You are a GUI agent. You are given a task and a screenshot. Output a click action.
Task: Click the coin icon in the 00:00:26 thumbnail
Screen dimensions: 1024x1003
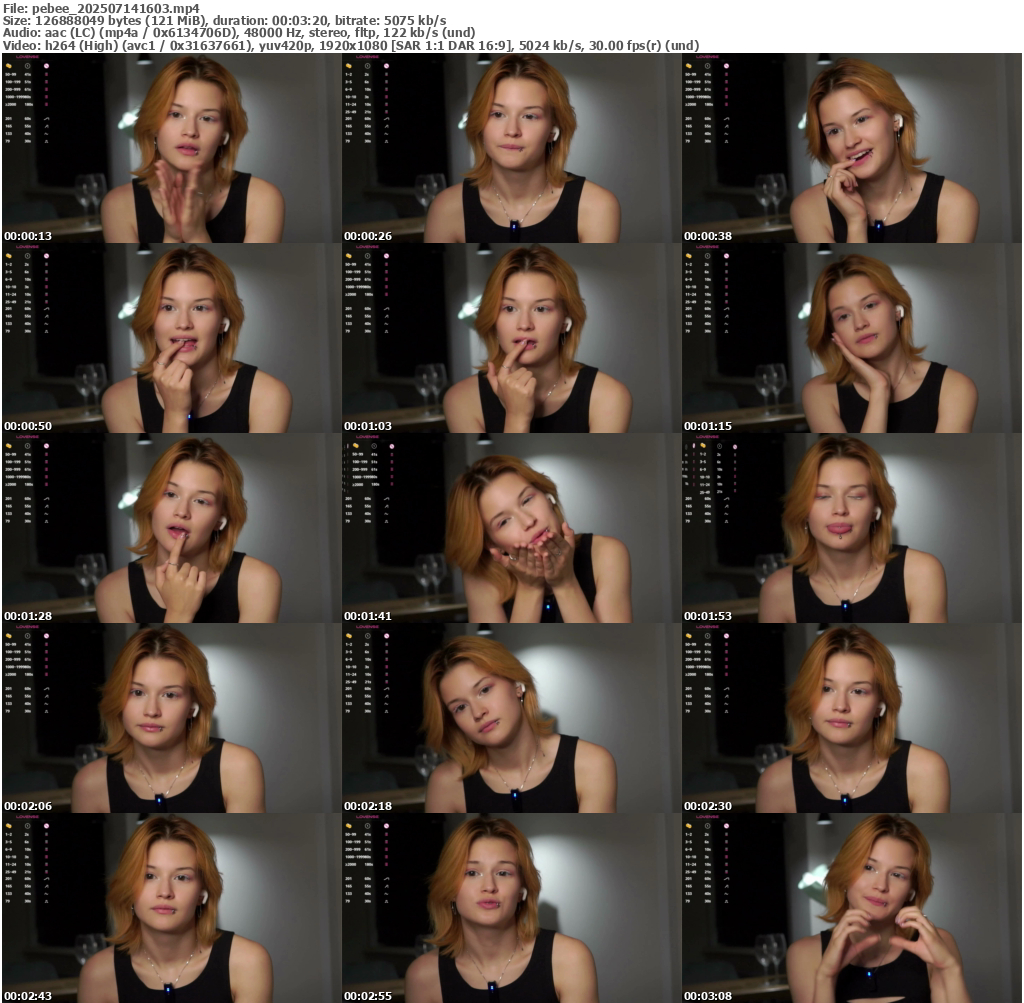(x=348, y=66)
